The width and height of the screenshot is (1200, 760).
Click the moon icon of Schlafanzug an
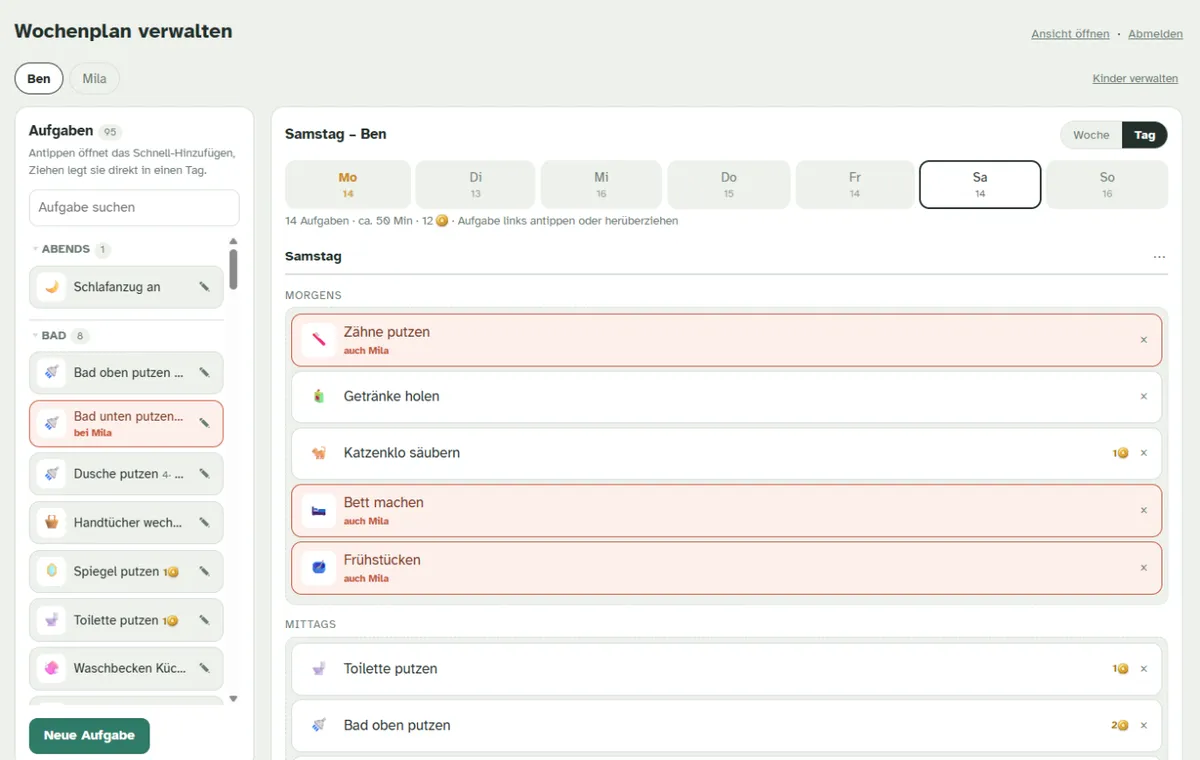coord(52,287)
